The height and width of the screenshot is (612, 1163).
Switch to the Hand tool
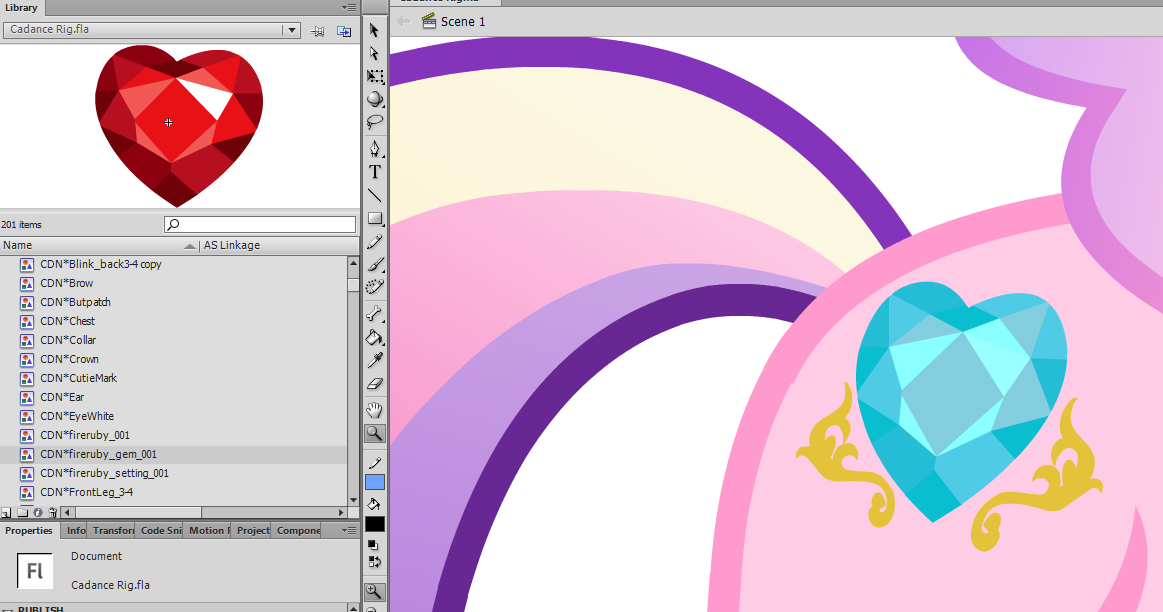(x=375, y=410)
